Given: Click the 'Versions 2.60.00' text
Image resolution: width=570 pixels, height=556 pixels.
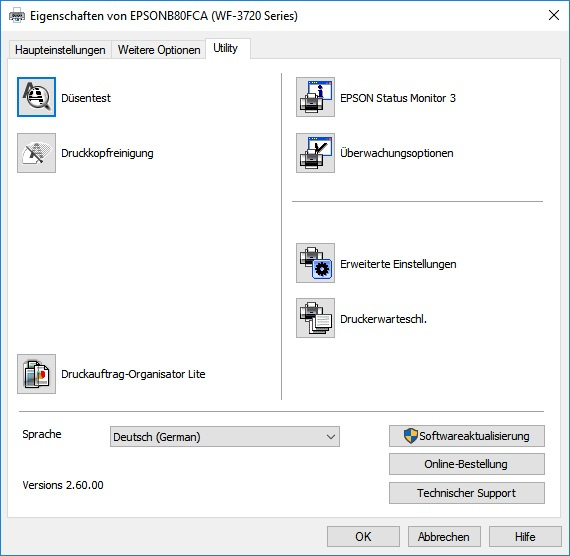Looking at the screenshot, I should (63, 485).
